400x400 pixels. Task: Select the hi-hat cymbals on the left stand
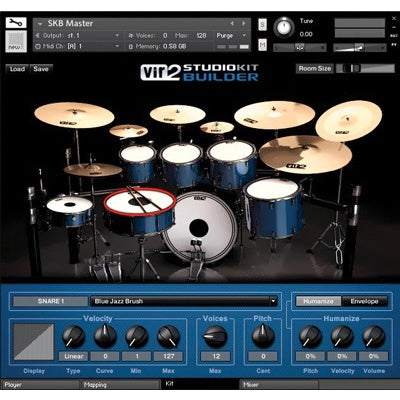point(93,170)
